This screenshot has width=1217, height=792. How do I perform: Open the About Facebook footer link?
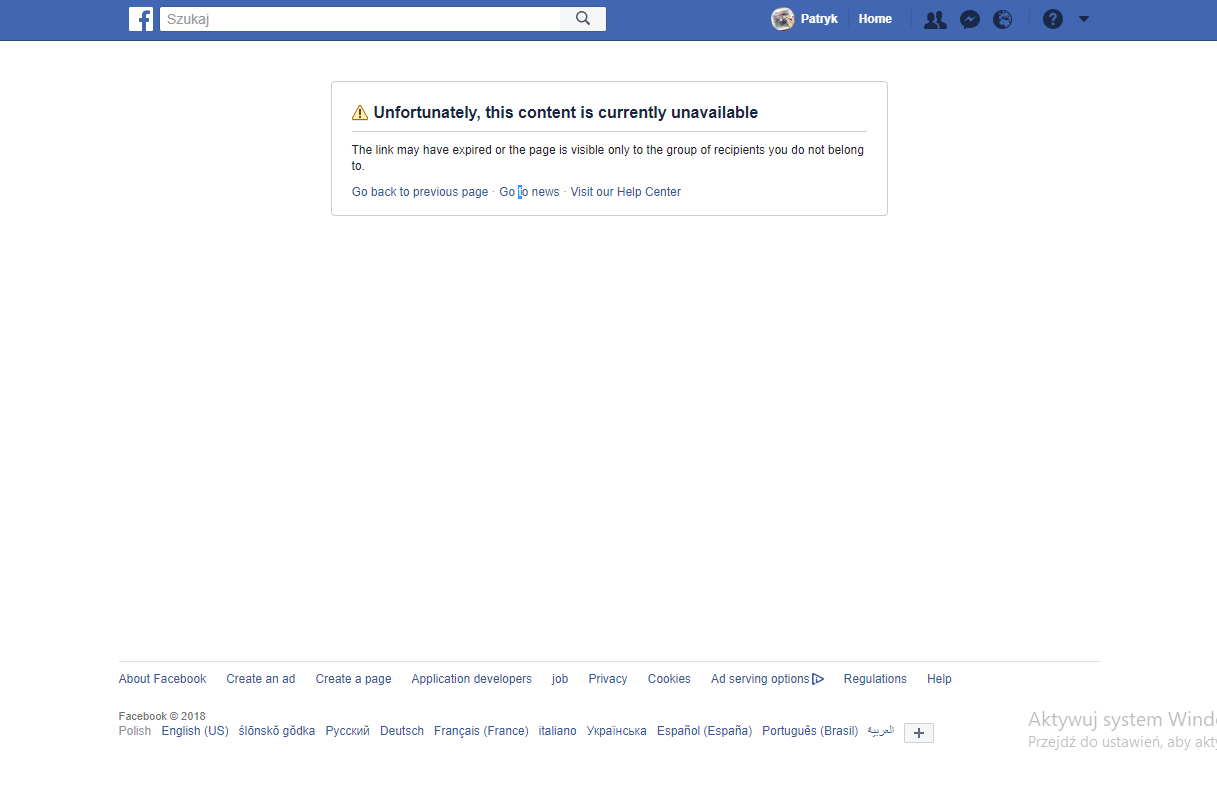162,679
